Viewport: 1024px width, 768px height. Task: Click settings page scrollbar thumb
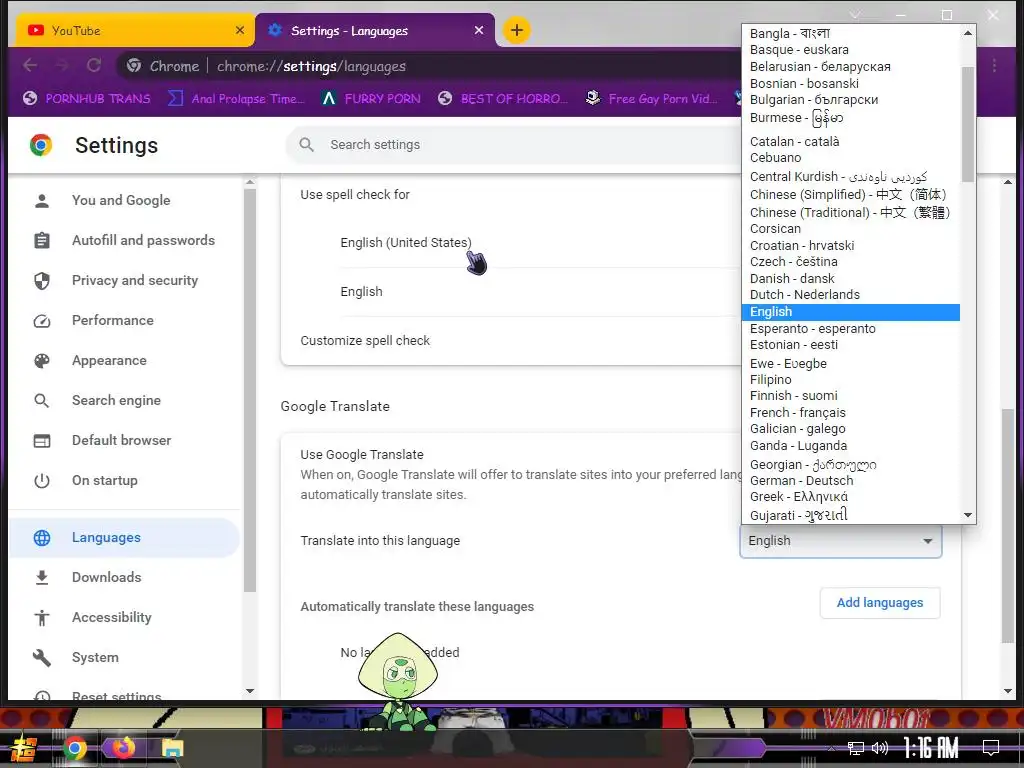1008,526
